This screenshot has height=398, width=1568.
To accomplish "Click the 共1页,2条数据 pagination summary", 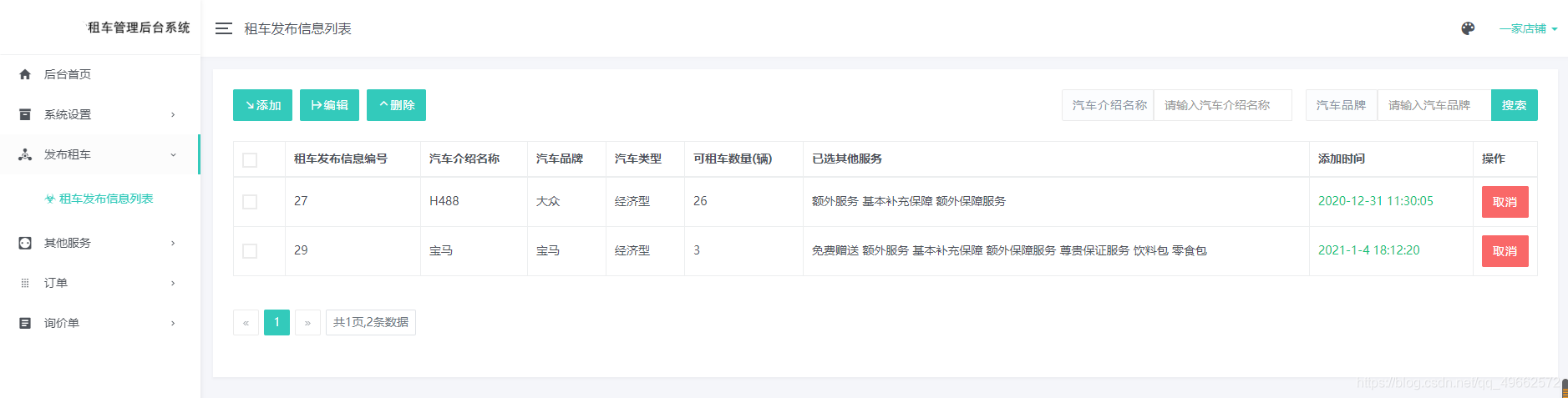I will 371,322.
